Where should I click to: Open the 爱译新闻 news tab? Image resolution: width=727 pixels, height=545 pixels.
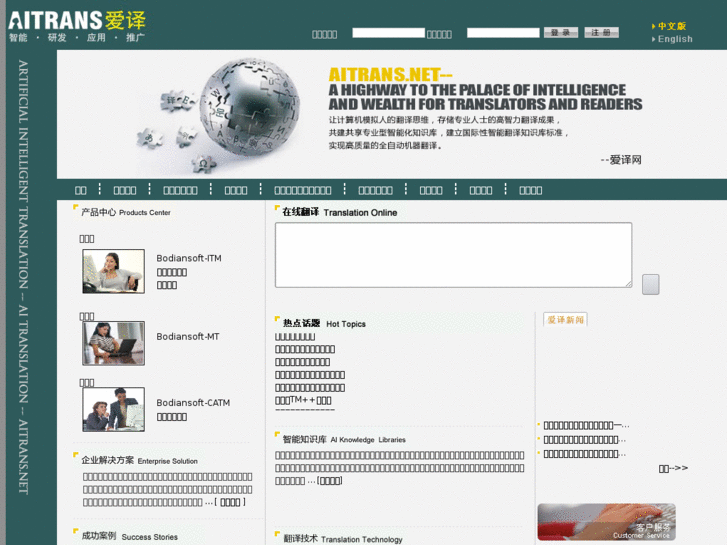pos(565,320)
